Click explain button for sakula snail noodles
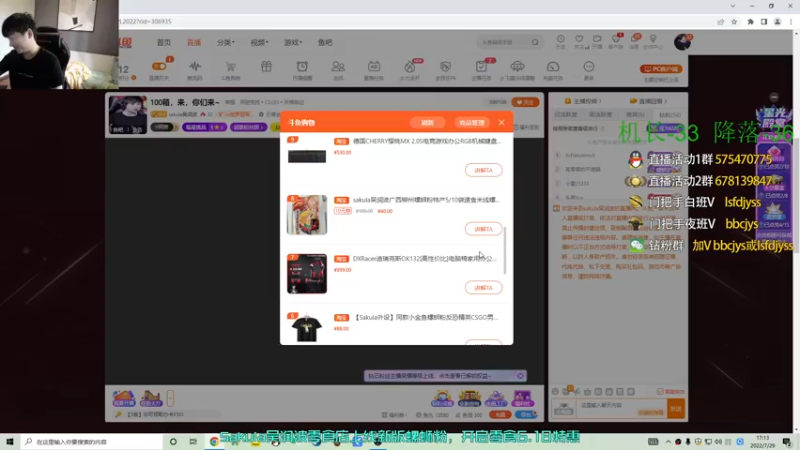This screenshot has height=450, width=800. click(483, 229)
